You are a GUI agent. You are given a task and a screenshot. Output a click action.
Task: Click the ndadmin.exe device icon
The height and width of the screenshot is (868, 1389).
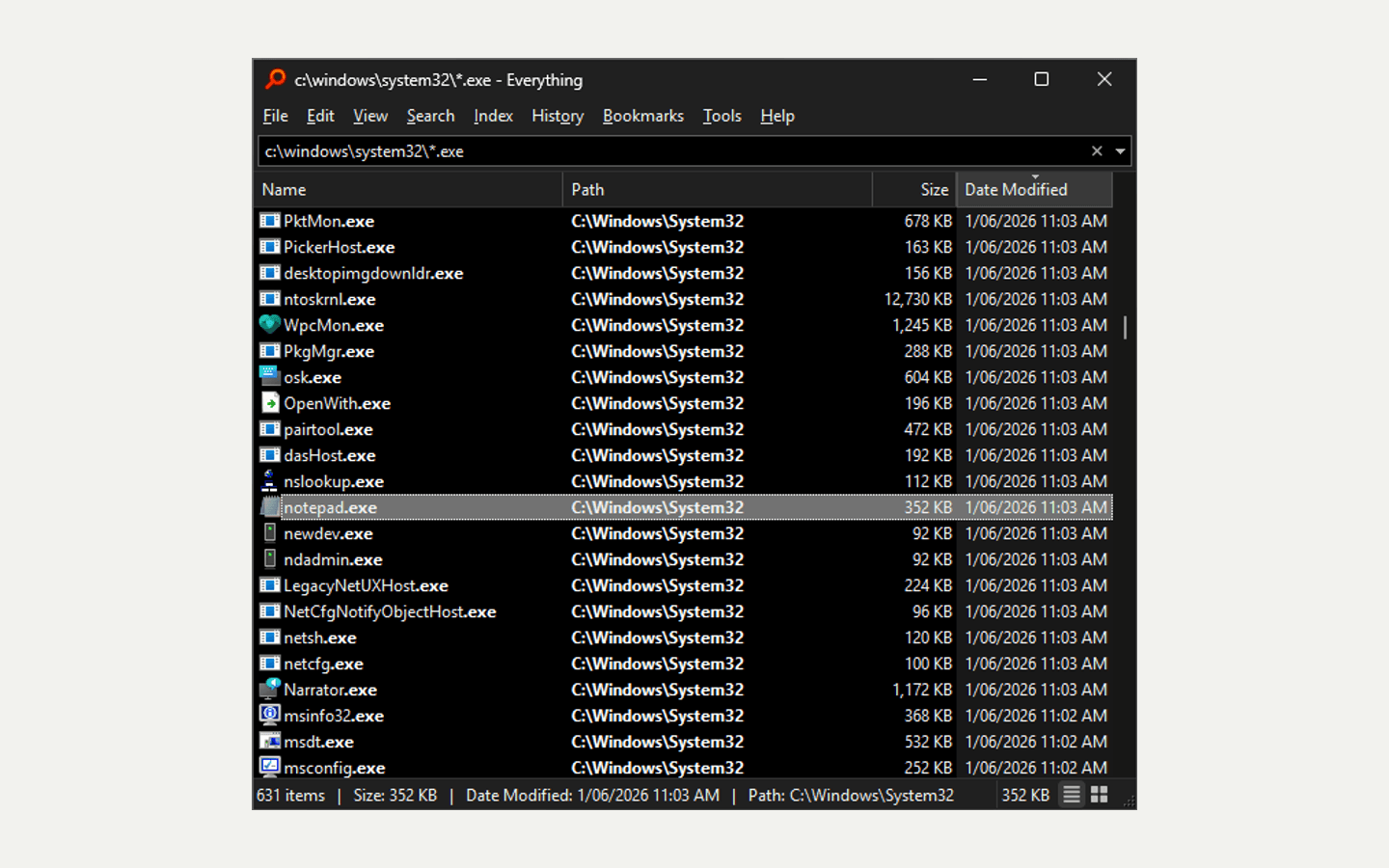270,559
